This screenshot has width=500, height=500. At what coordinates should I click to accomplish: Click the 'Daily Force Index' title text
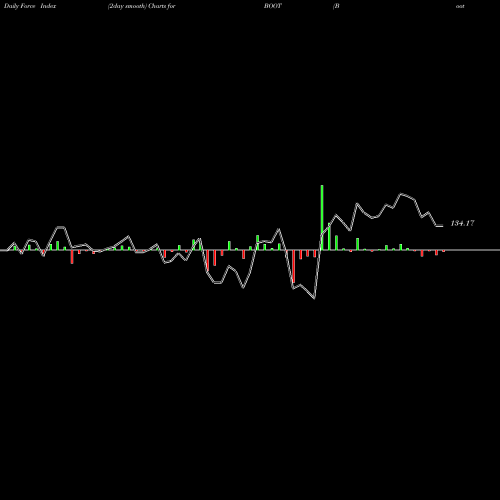(30, 6)
